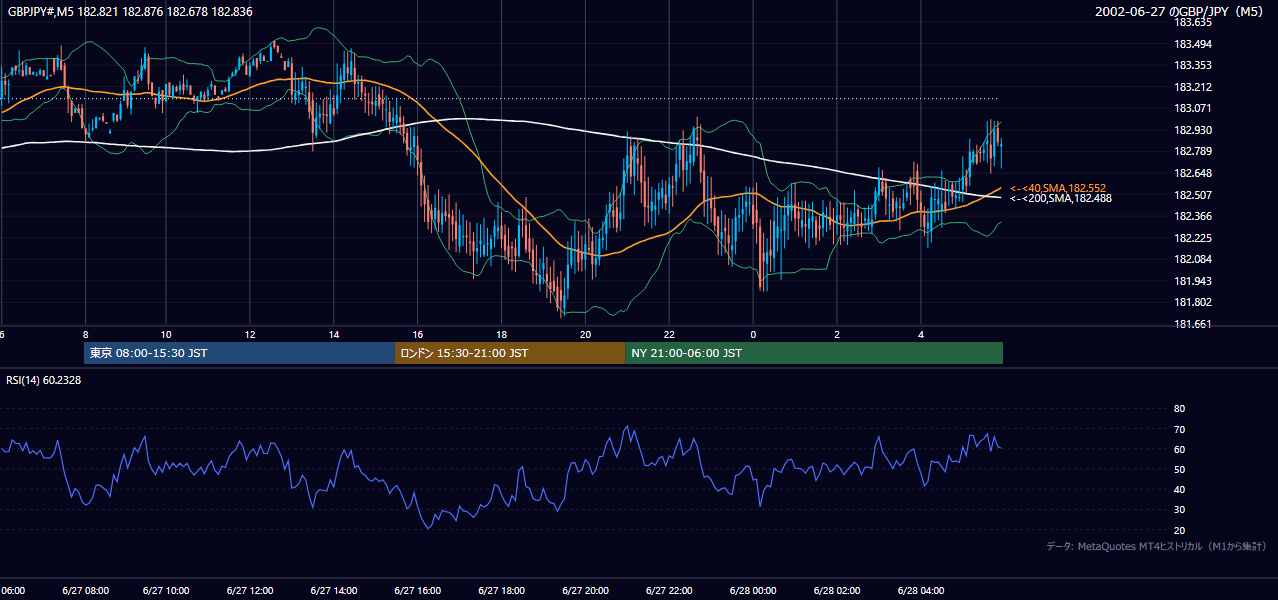Select the 東京 08:00-15:30 JST session bar
The height and width of the screenshot is (600, 1278).
[240, 353]
